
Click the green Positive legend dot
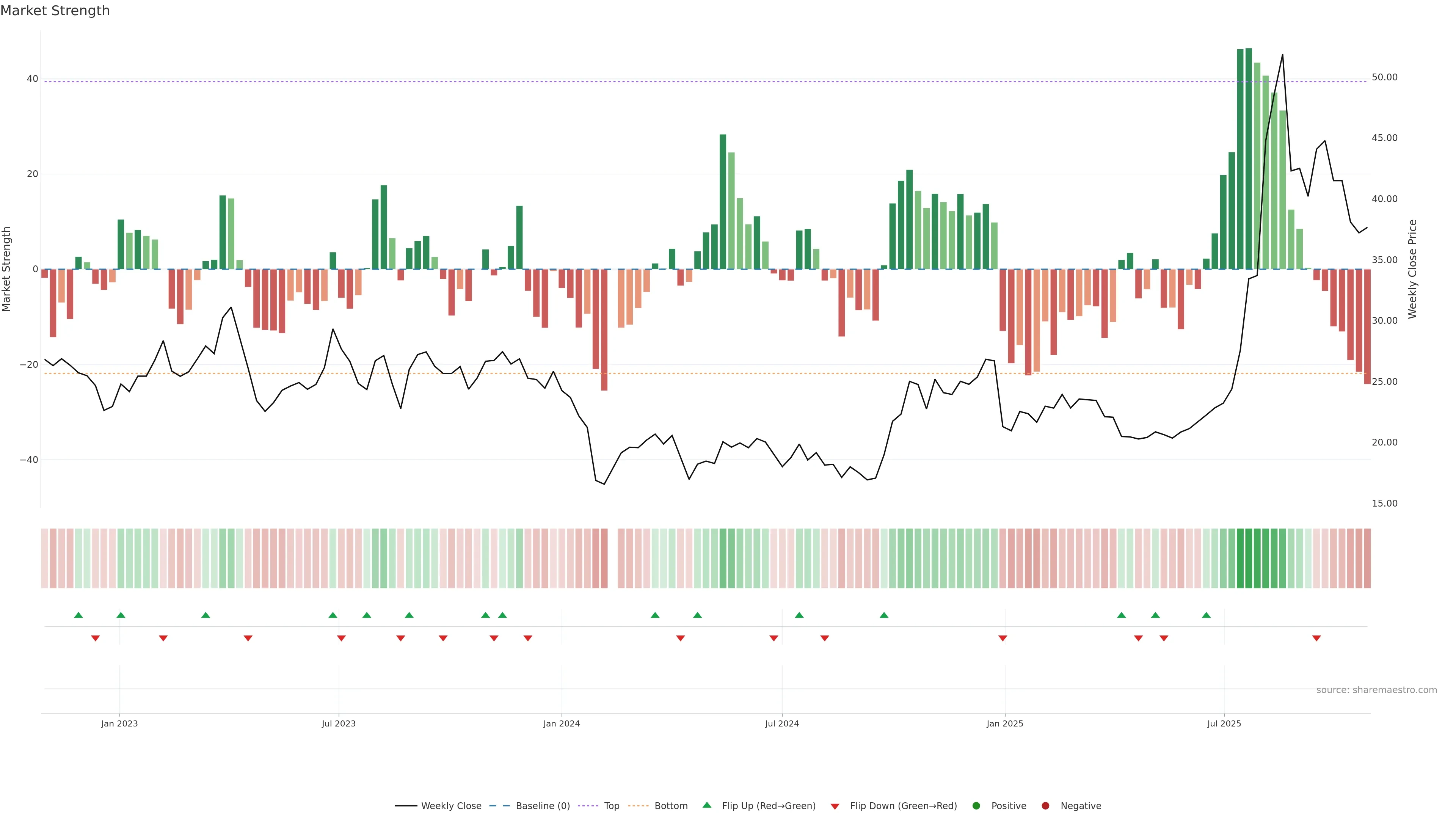976,805
